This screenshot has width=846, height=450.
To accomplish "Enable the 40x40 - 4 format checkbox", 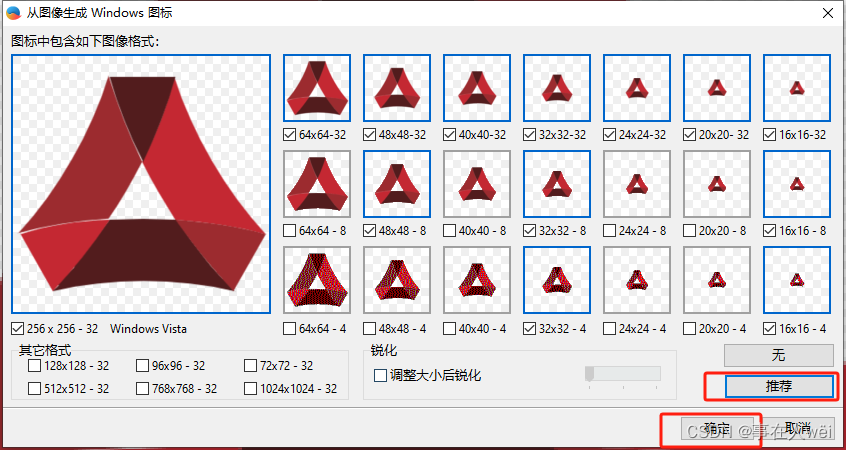I will [449, 328].
